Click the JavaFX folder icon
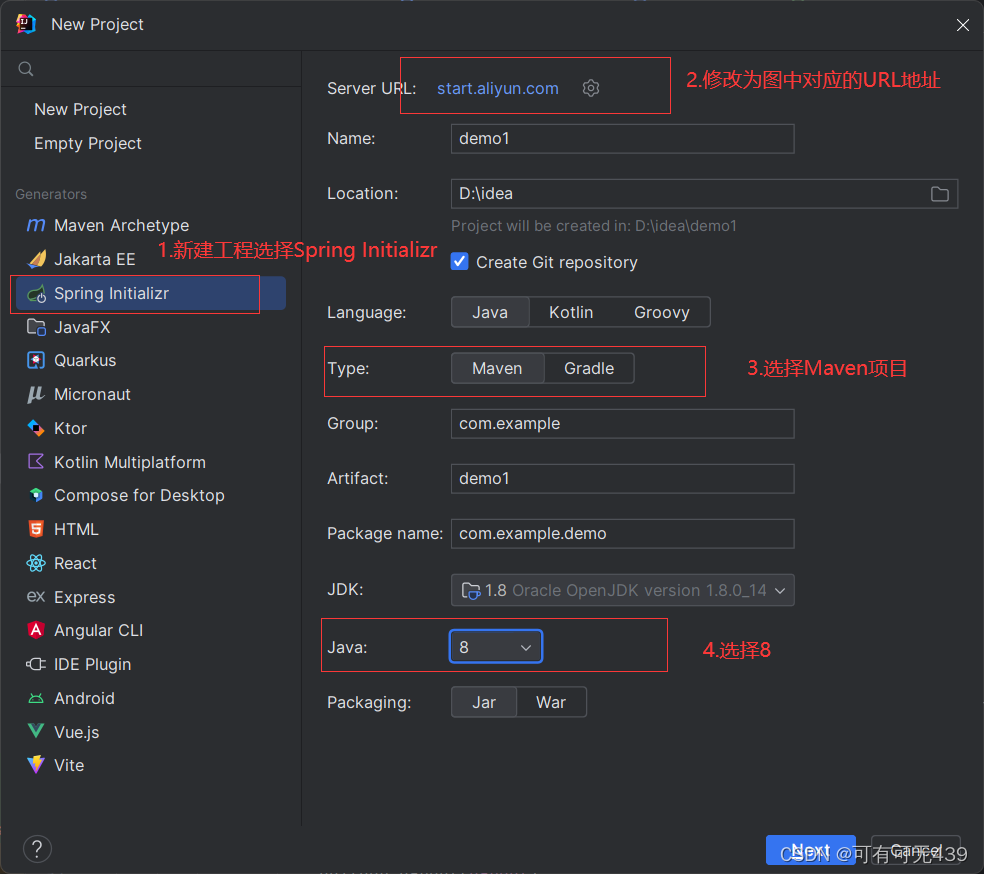Image resolution: width=984 pixels, height=874 pixels. (36, 327)
